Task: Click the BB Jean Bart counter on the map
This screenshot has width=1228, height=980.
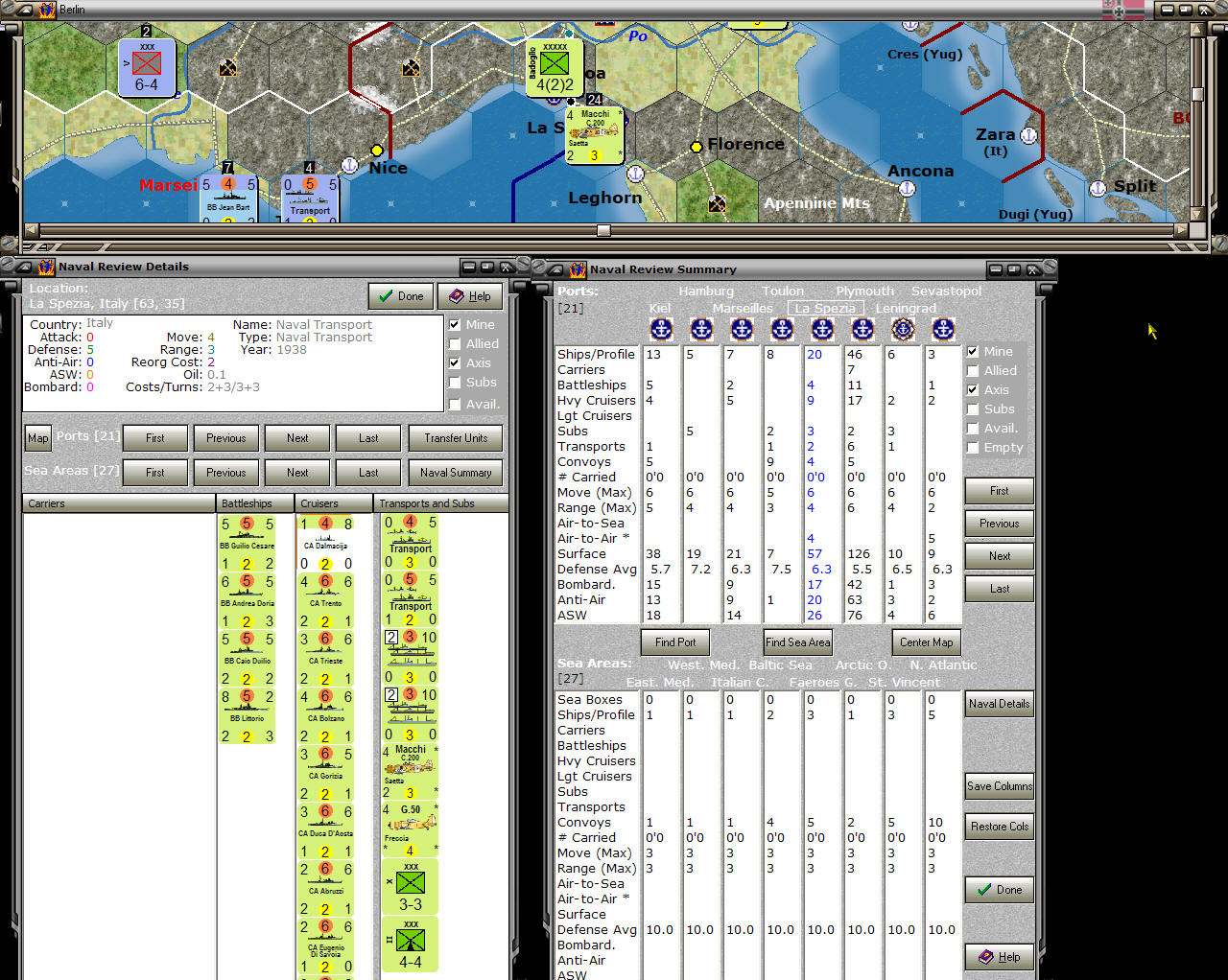Action: tap(228, 198)
